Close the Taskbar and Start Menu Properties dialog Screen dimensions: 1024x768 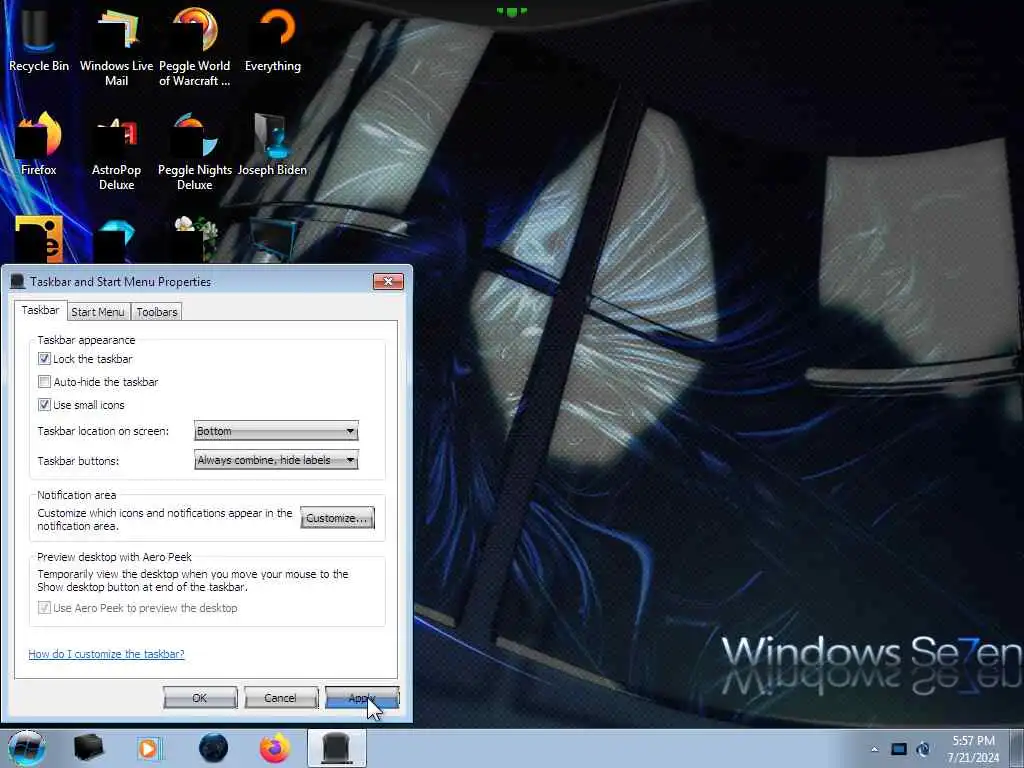pos(389,281)
